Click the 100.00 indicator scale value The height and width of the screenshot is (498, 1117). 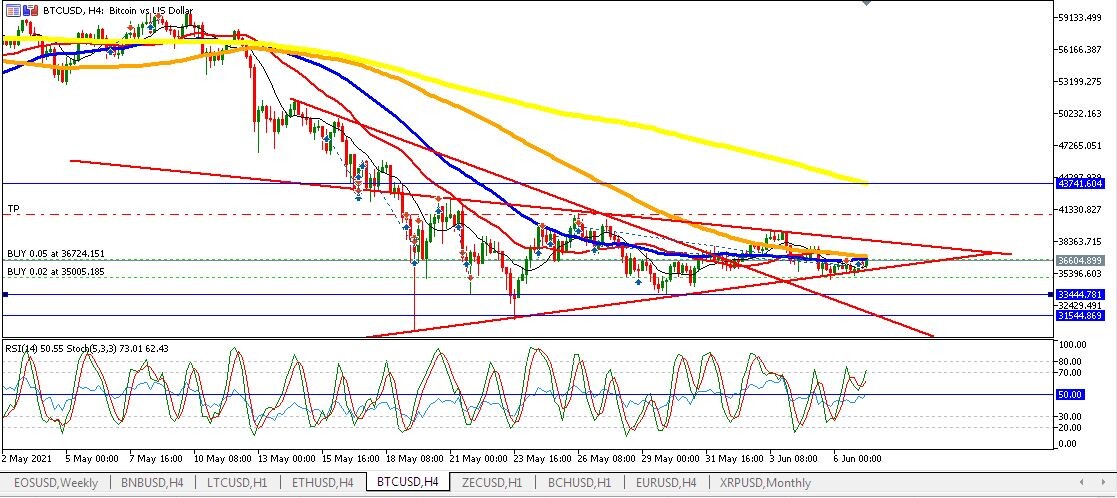pos(1073,345)
